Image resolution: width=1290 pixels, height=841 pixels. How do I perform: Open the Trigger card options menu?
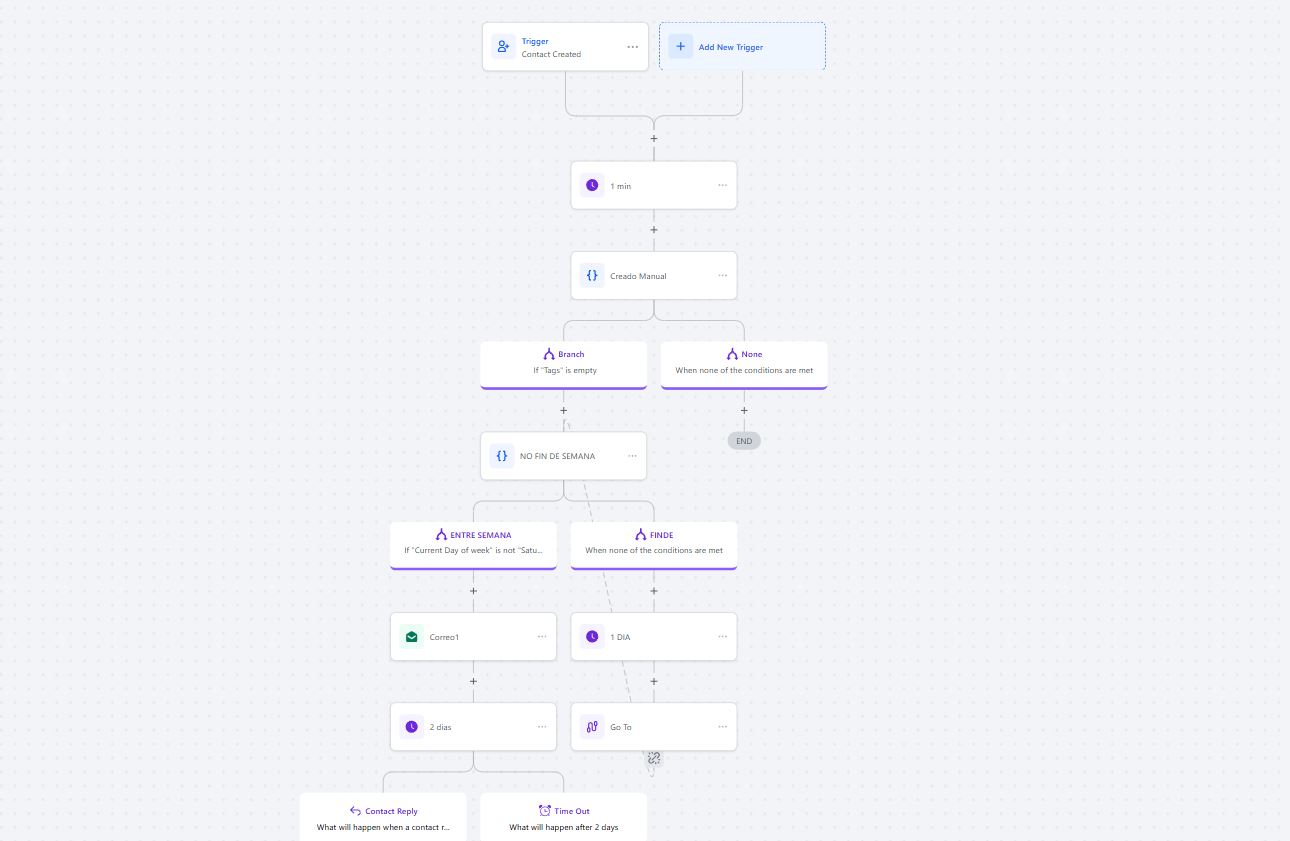point(632,47)
